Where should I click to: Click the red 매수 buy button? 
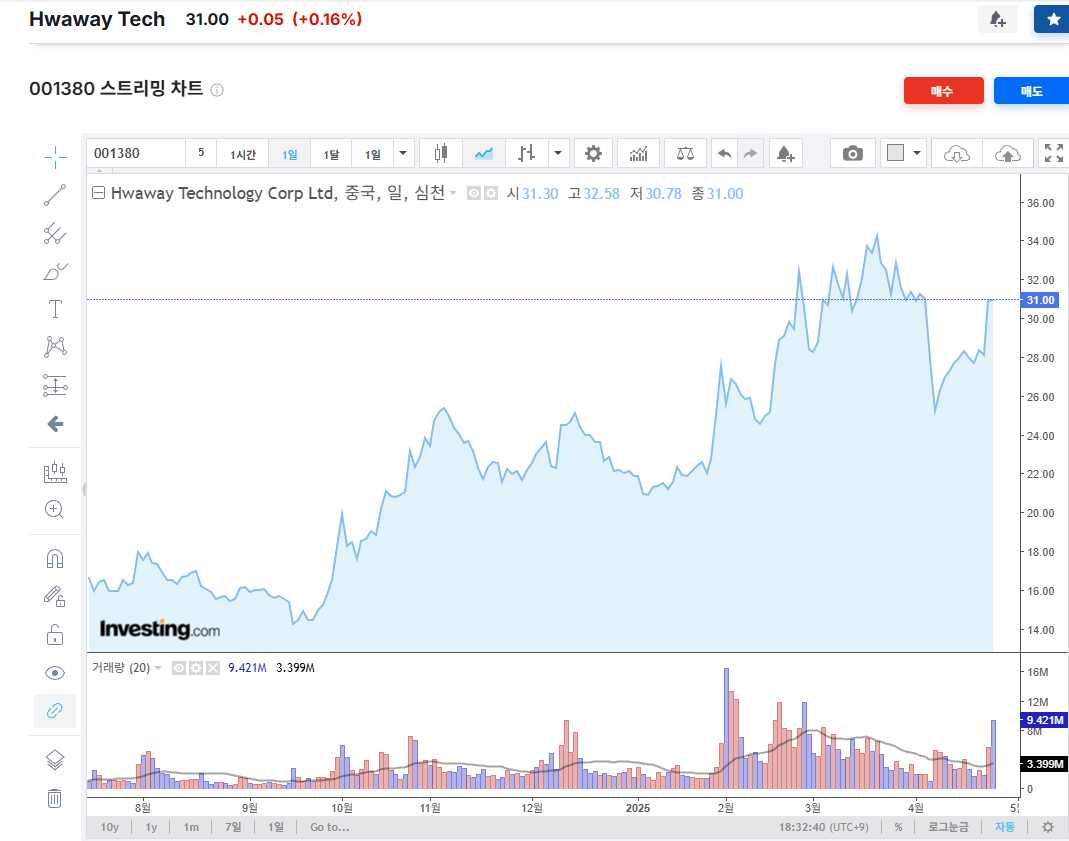[944, 91]
